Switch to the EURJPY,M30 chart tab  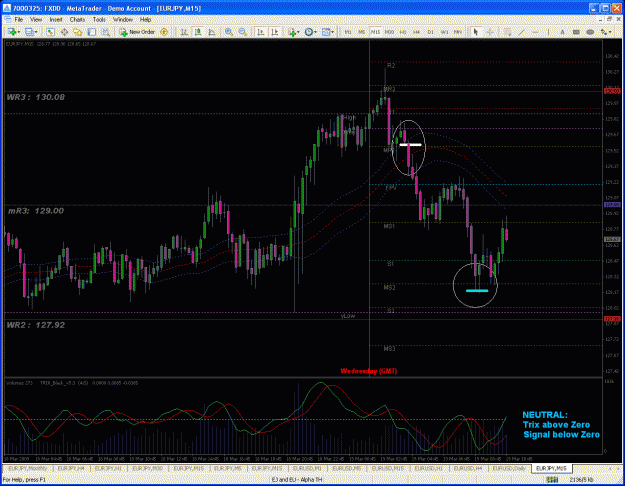click(x=147, y=468)
